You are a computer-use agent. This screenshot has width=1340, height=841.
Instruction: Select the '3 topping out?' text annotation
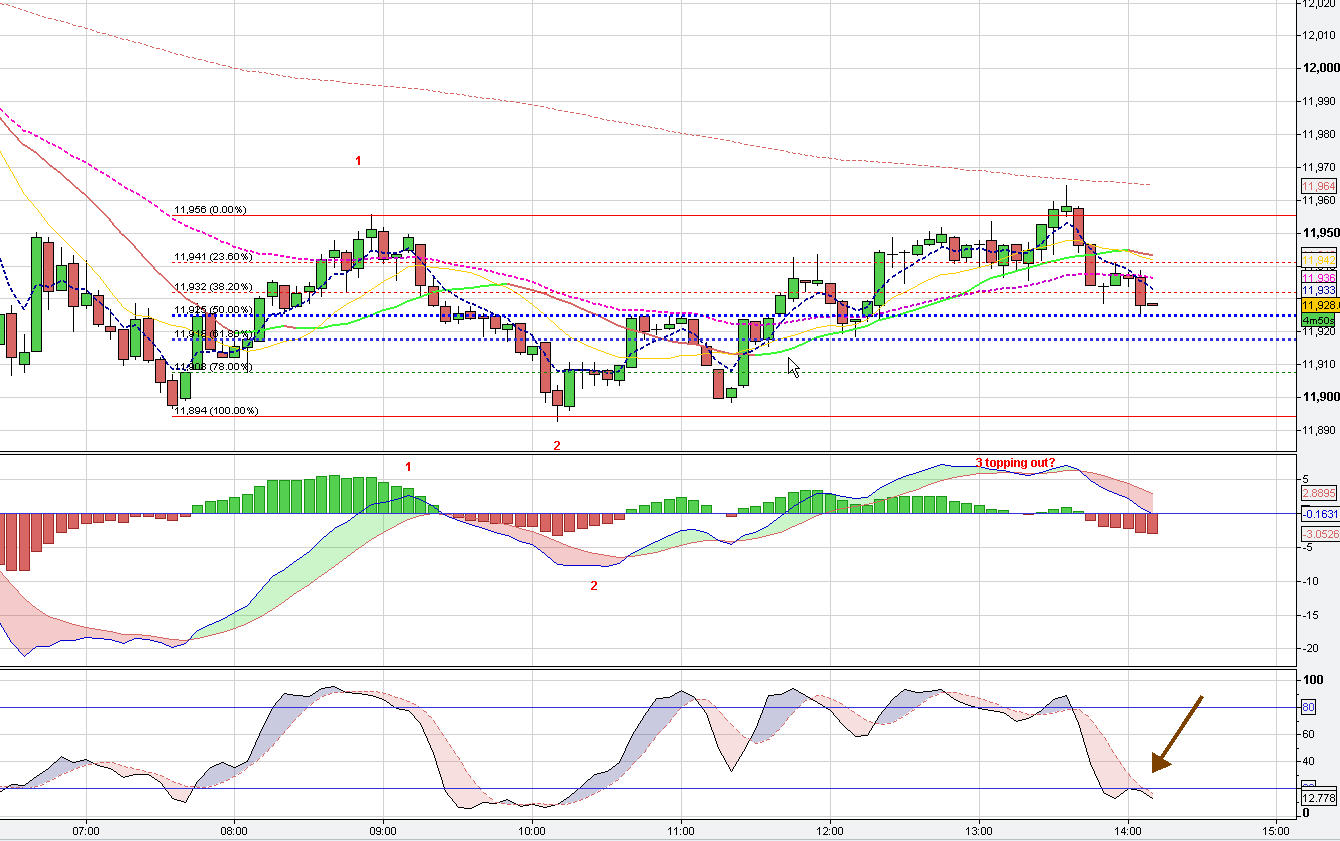tap(1015, 462)
